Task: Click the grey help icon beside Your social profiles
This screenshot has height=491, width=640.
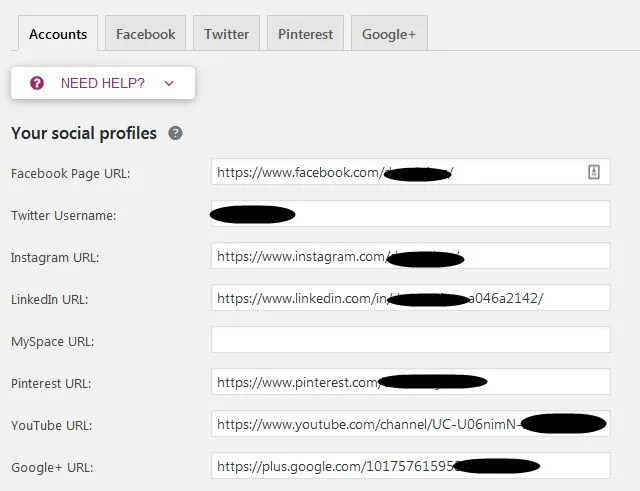Action: [x=176, y=133]
